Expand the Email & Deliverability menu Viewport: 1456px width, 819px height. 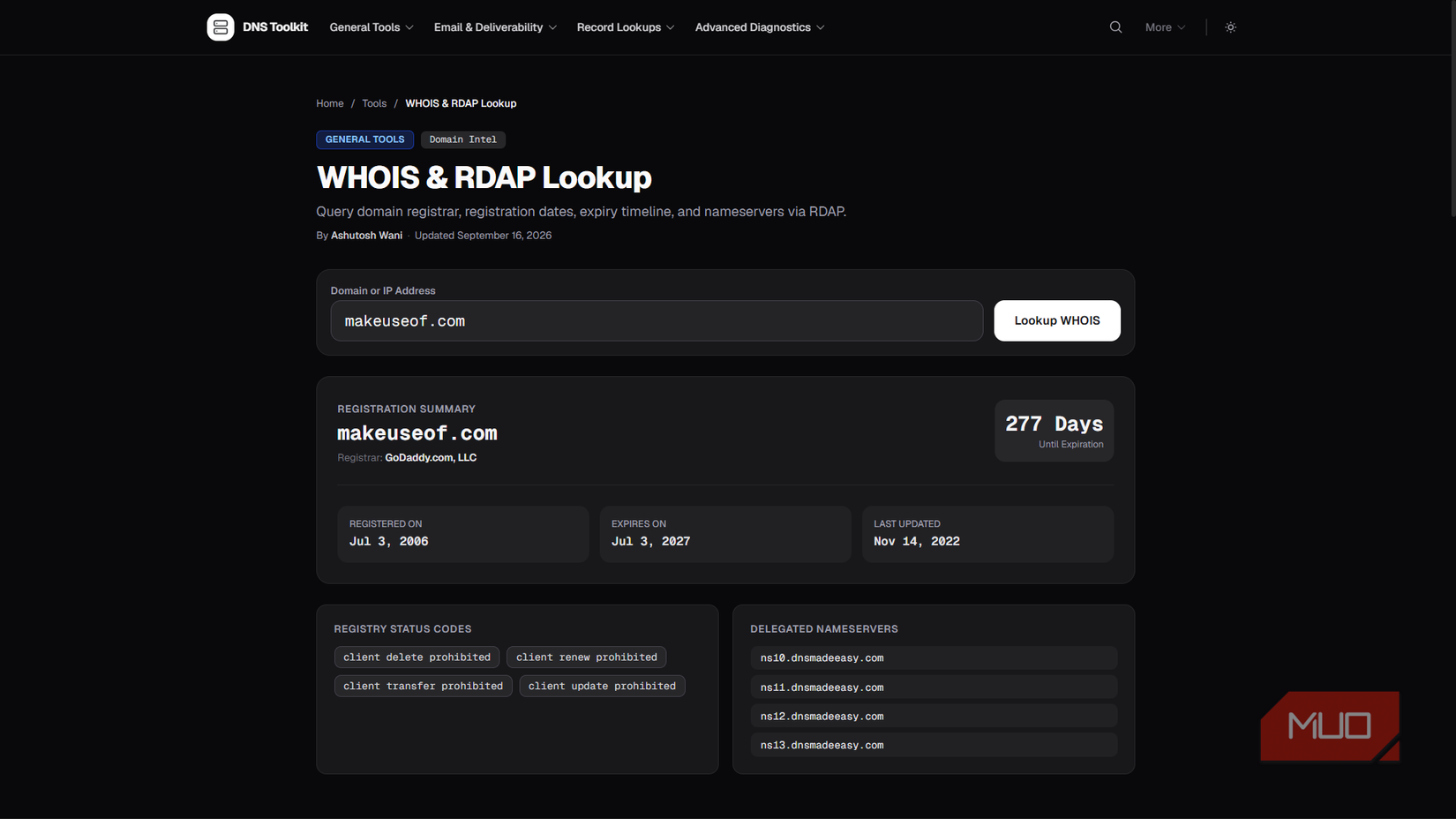495,27
